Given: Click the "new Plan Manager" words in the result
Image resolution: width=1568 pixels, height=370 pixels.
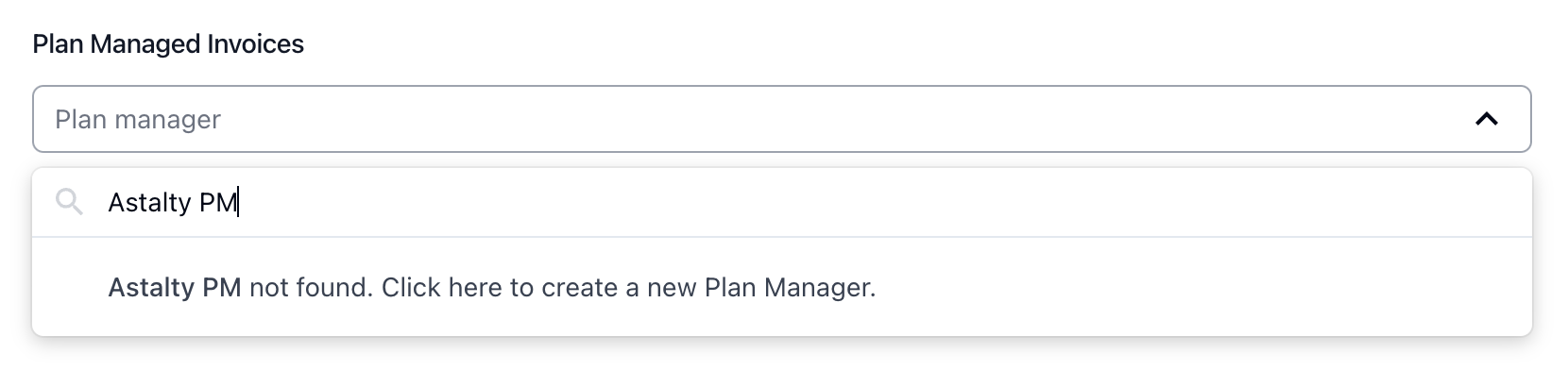Looking at the screenshot, I should pos(761,287).
